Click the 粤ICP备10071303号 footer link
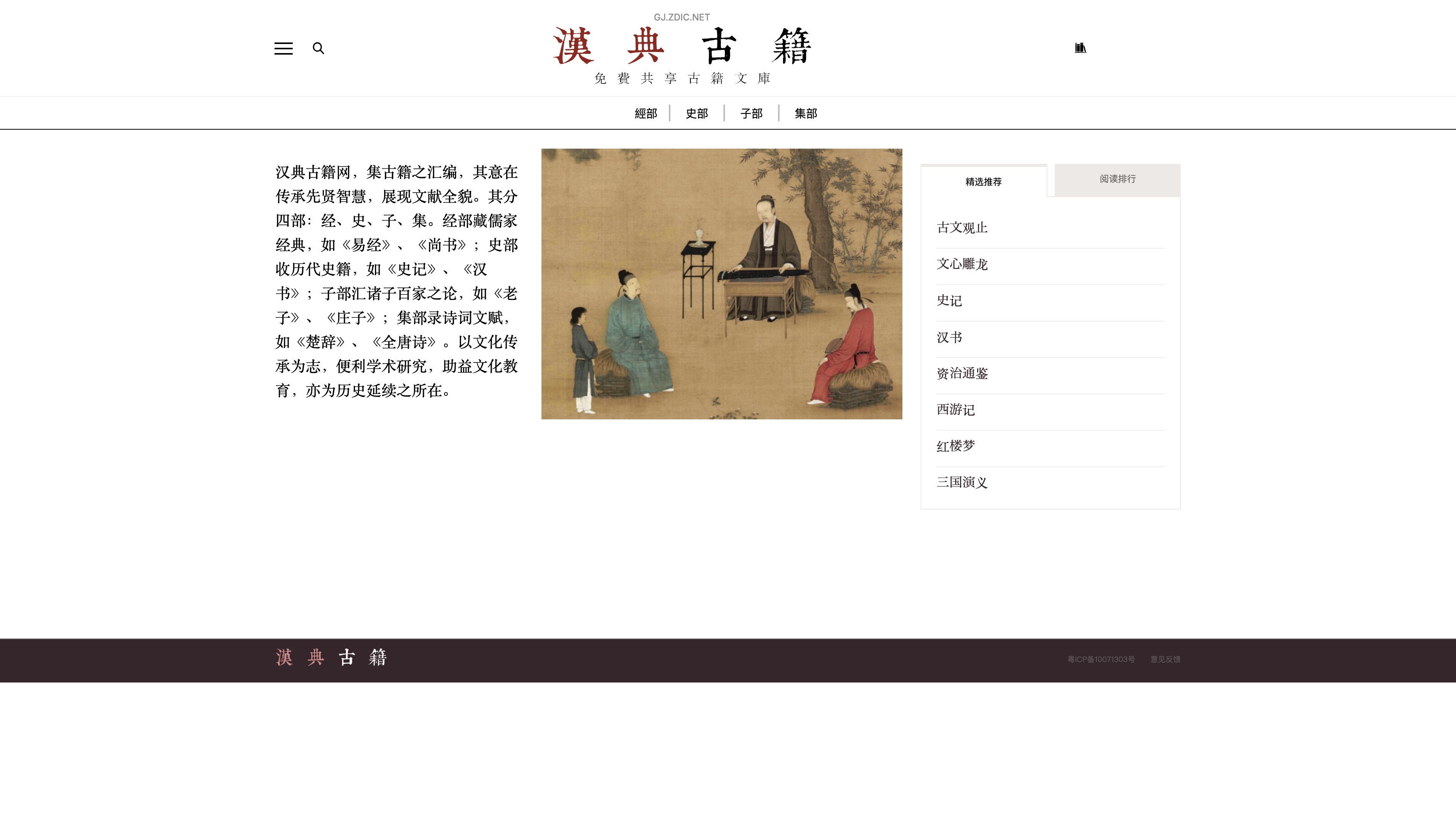Image resolution: width=1456 pixels, height=819 pixels. coord(1101,659)
